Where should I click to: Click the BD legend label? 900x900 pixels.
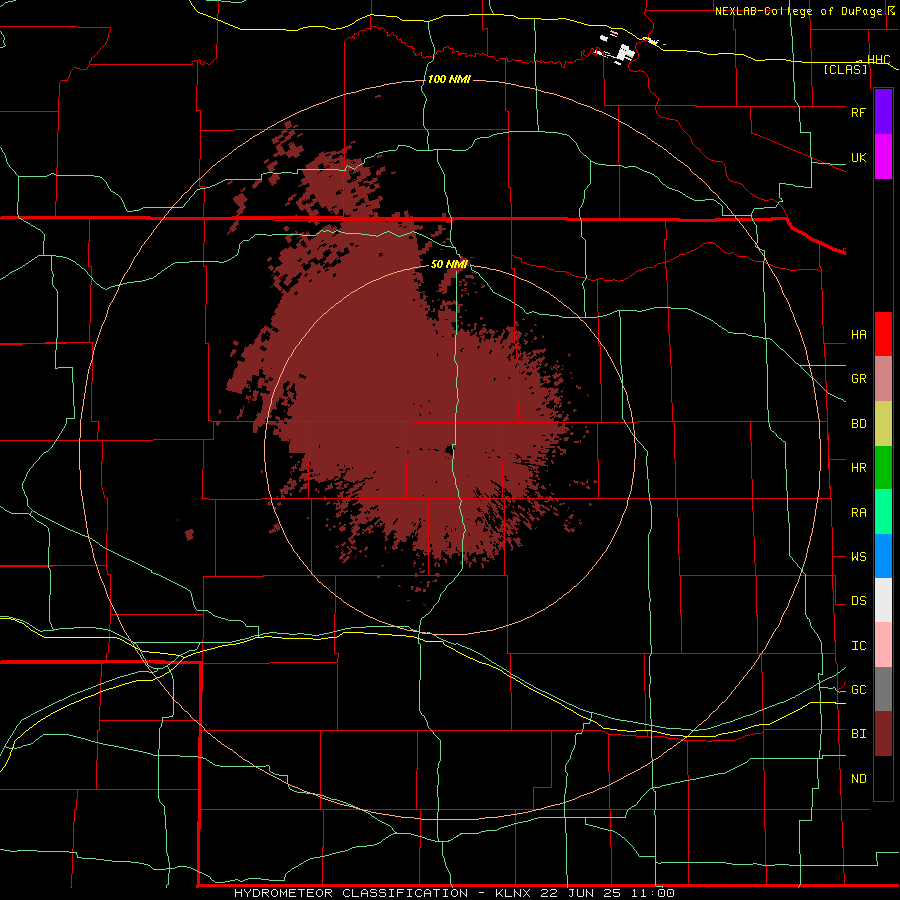pyautogui.click(x=858, y=424)
